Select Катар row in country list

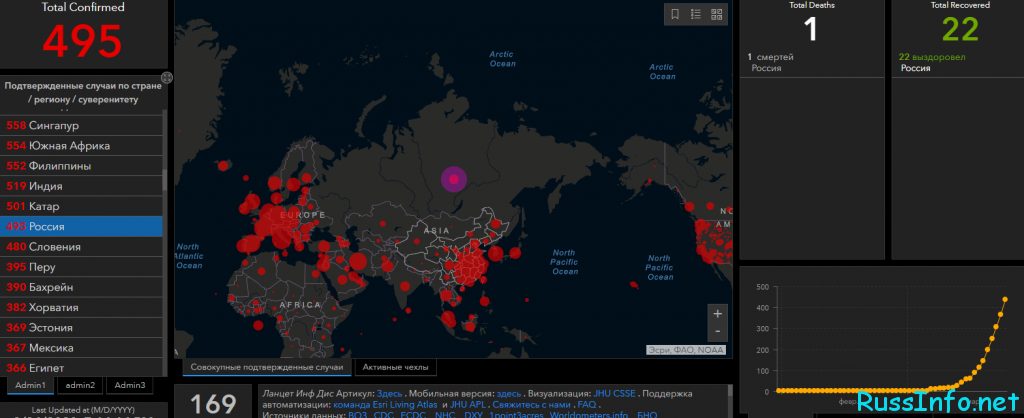[82, 206]
